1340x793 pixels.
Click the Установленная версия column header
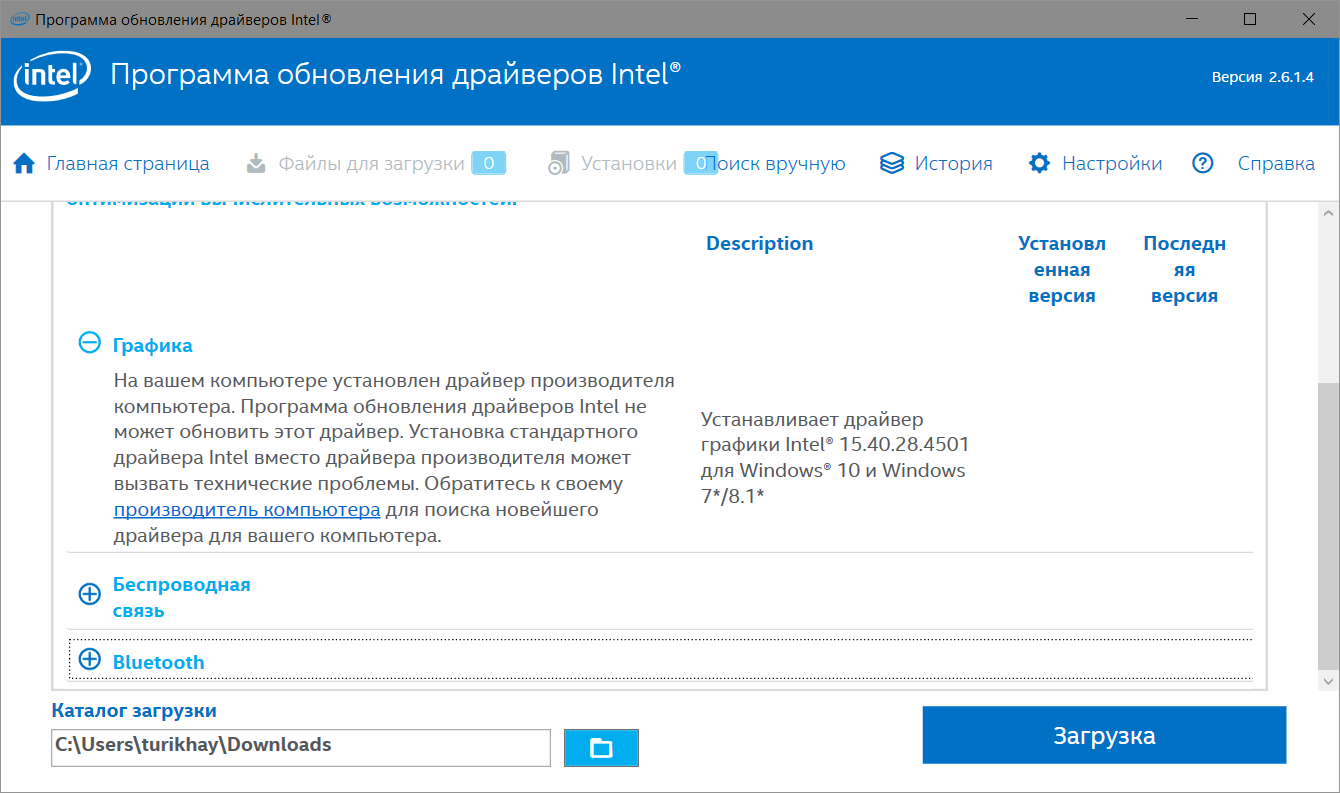(1062, 270)
